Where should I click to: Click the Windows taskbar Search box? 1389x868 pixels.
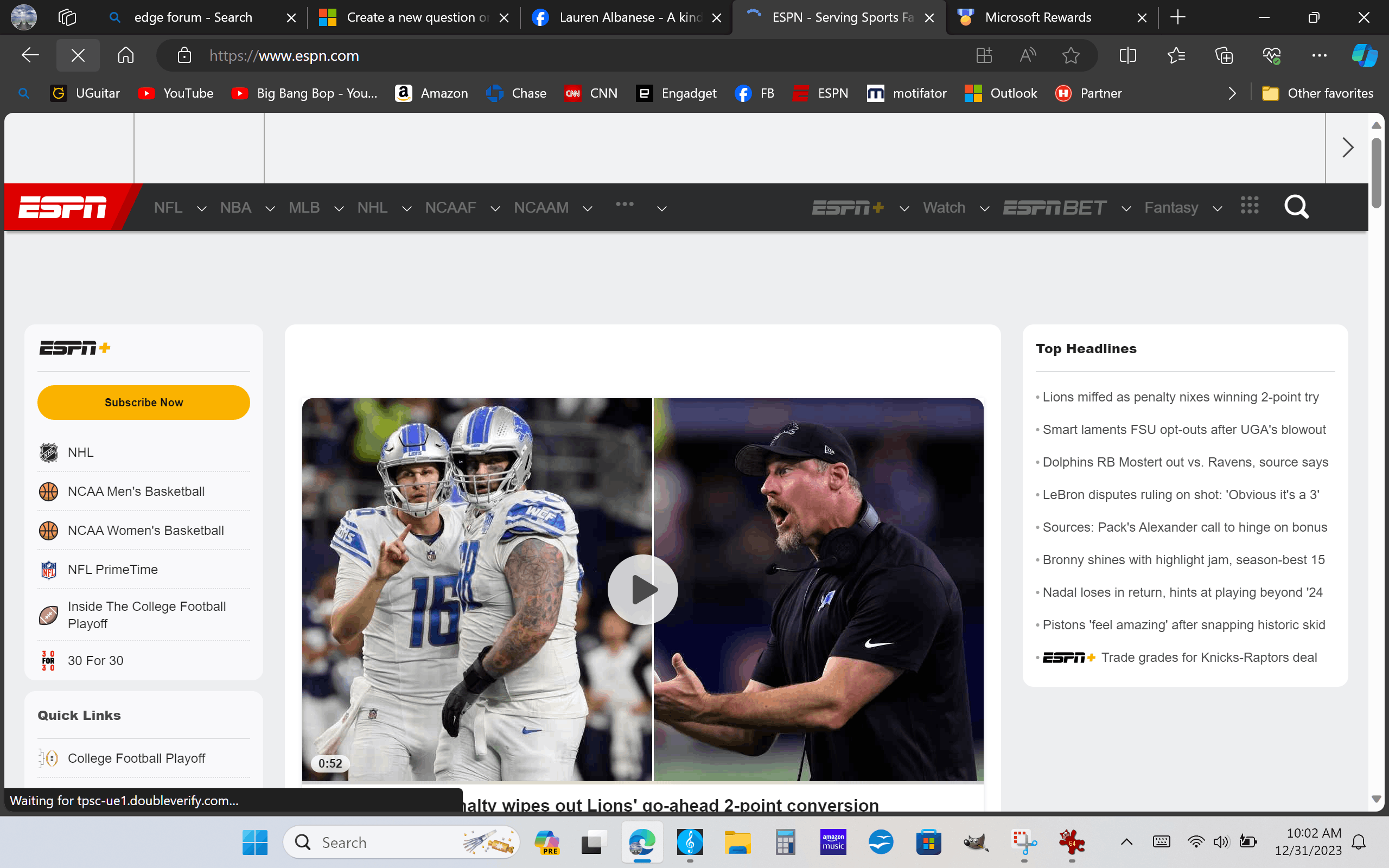tap(402, 842)
